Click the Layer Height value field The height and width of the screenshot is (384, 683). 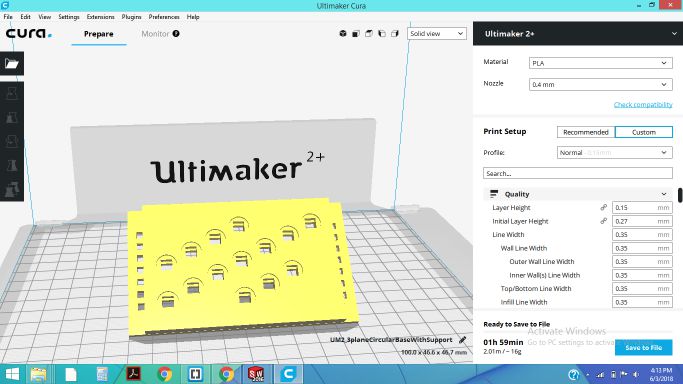(x=642, y=208)
